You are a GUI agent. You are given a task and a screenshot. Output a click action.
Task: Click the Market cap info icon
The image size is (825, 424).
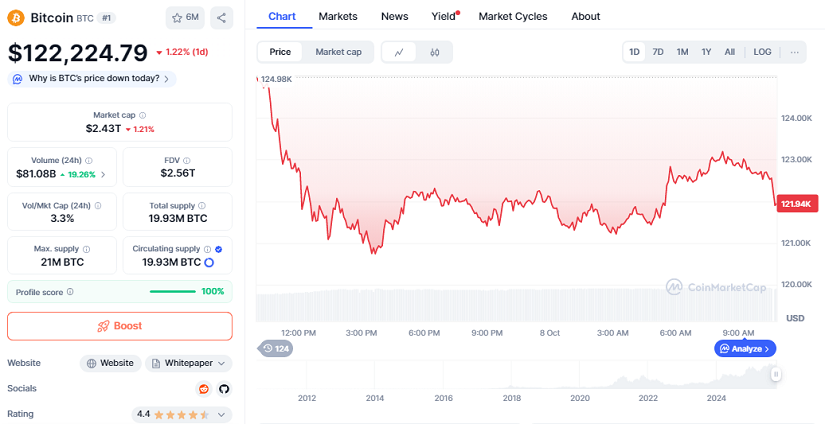click(x=143, y=115)
